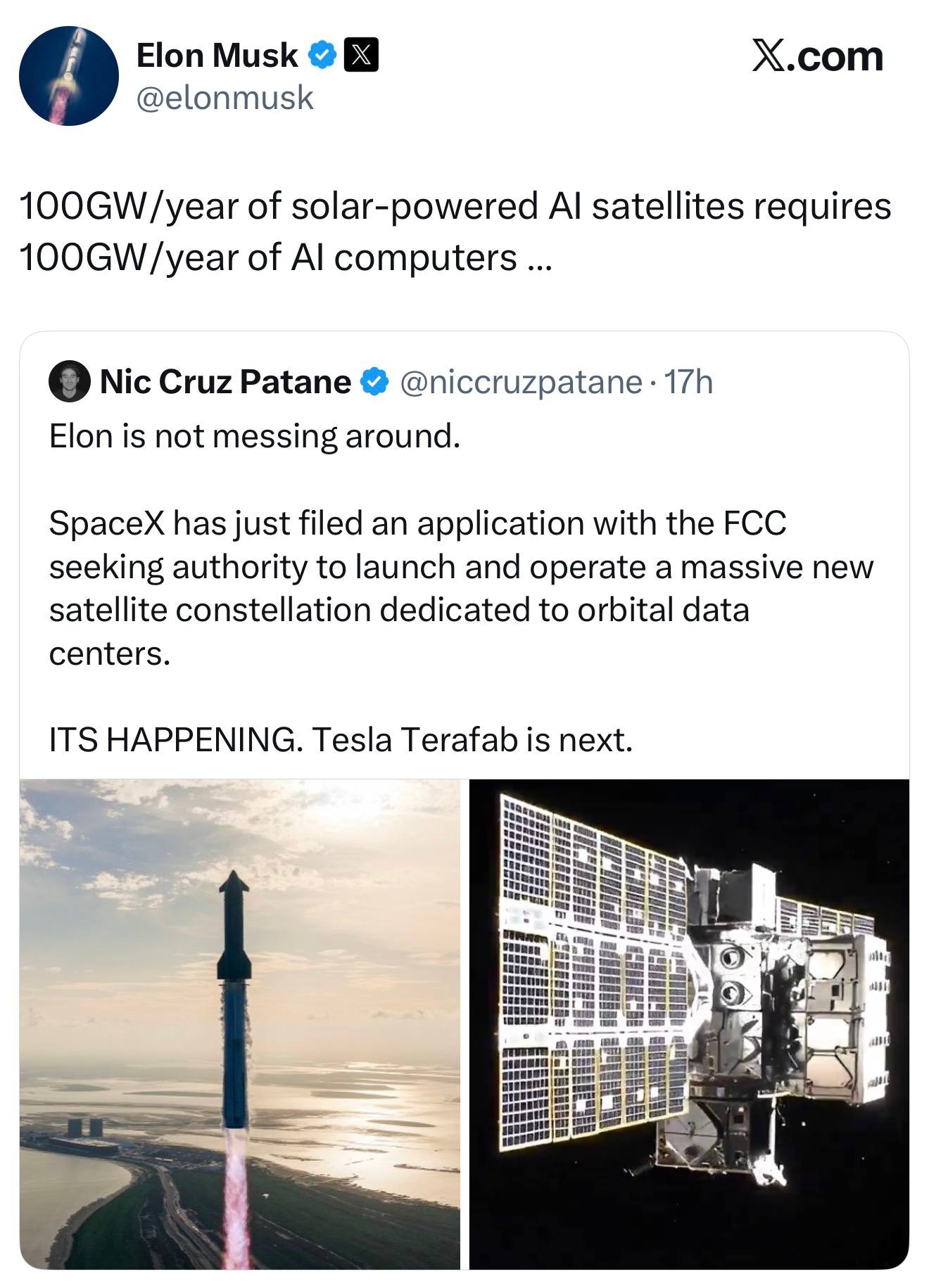This screenshot has width=929, height=1288.
Task: Click the "100GW/year of AI computers" line
Action: [x=267, y=257]
